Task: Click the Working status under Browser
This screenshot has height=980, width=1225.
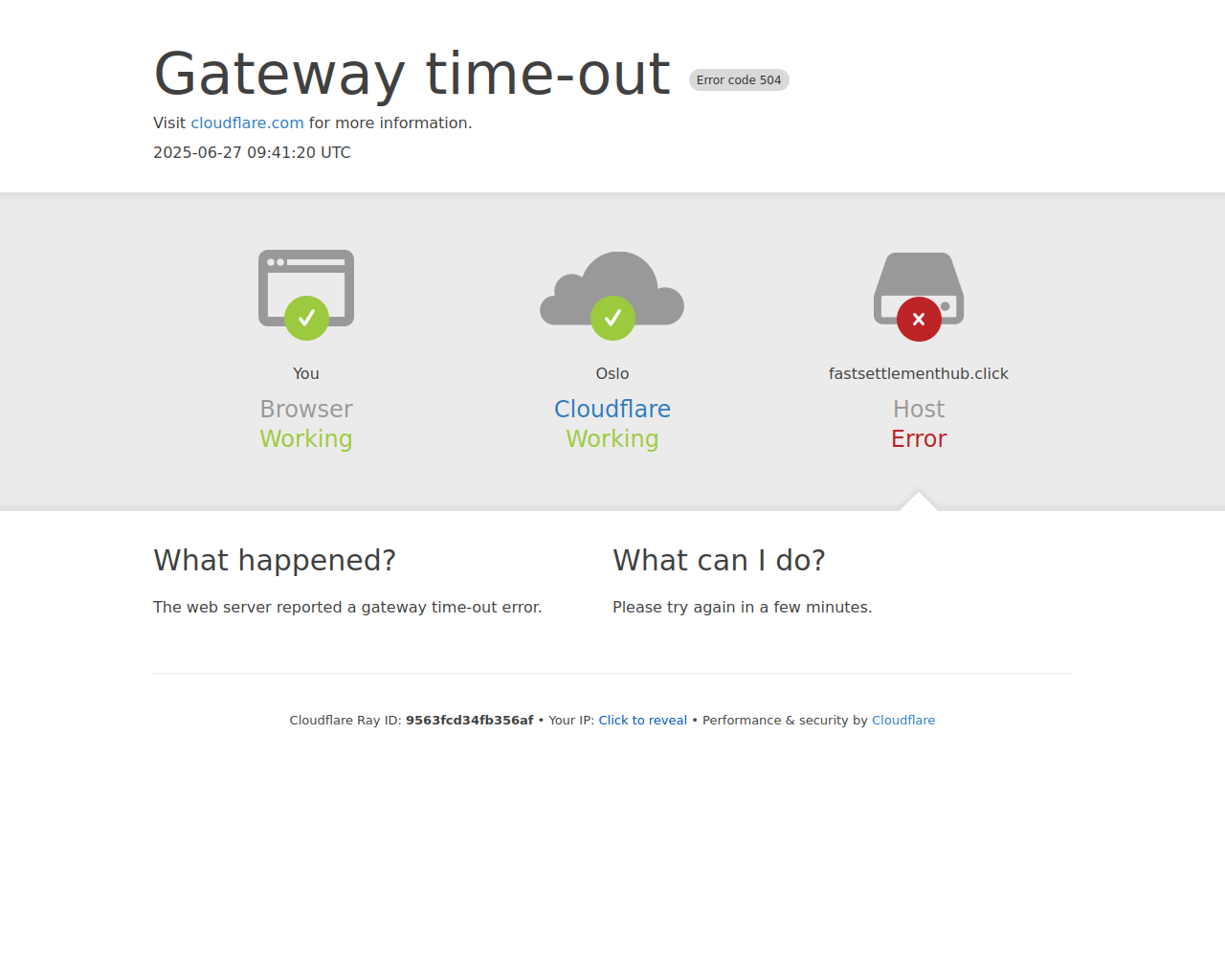Action: click(306, 438)
